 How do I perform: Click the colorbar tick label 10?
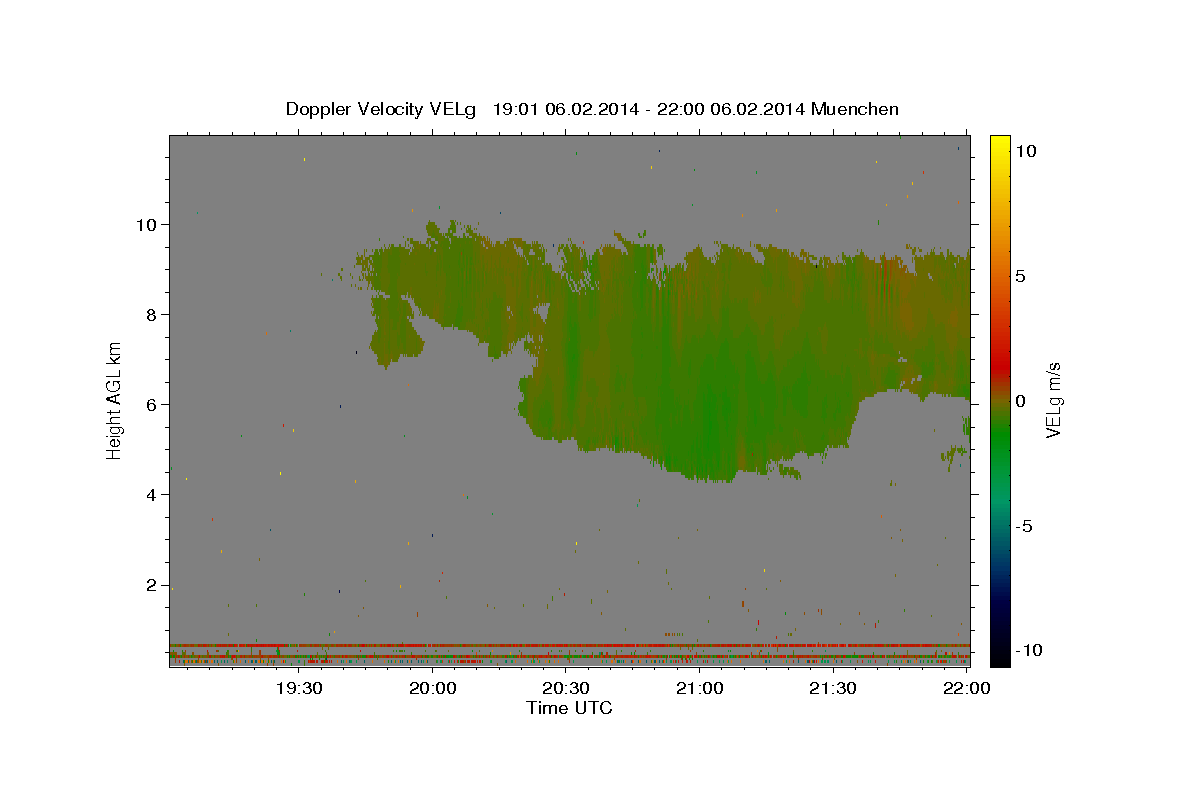(1025, 151)
